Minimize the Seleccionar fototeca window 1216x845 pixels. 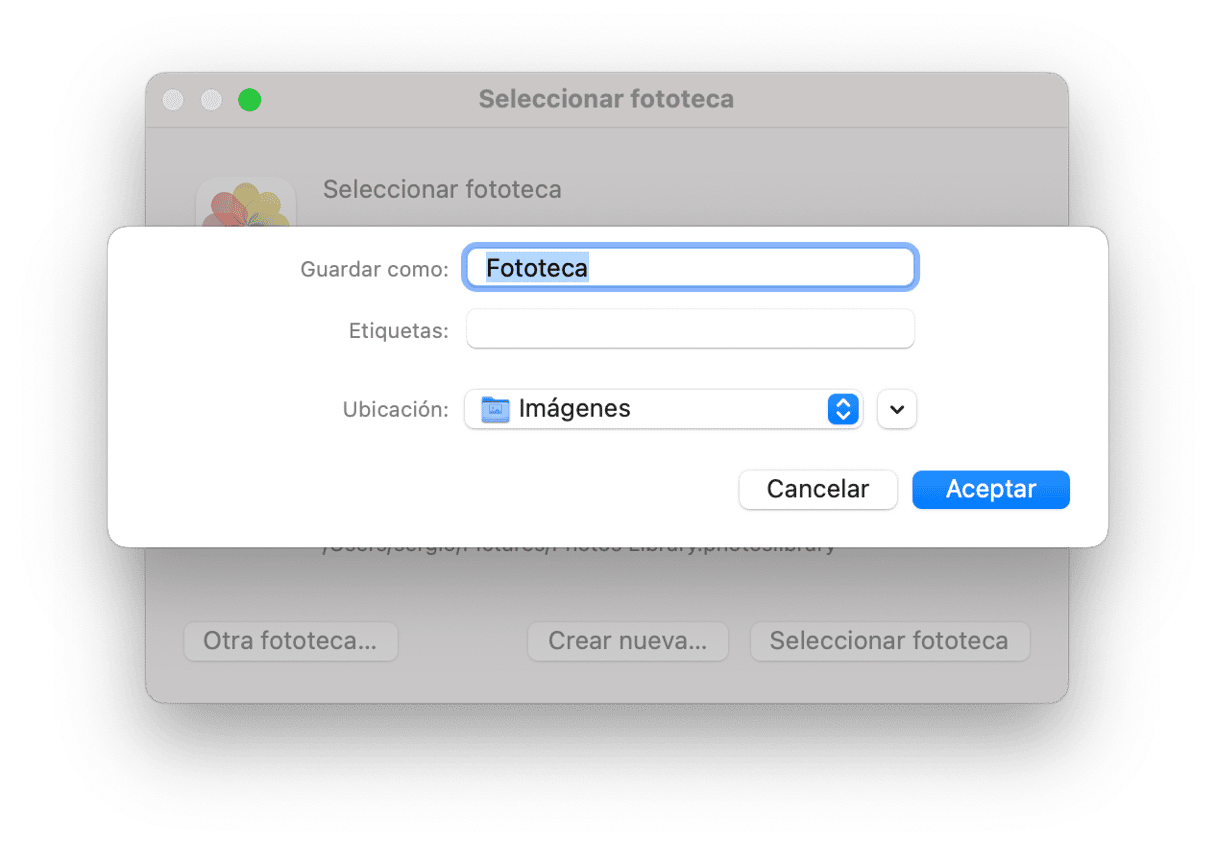point(211,100)
